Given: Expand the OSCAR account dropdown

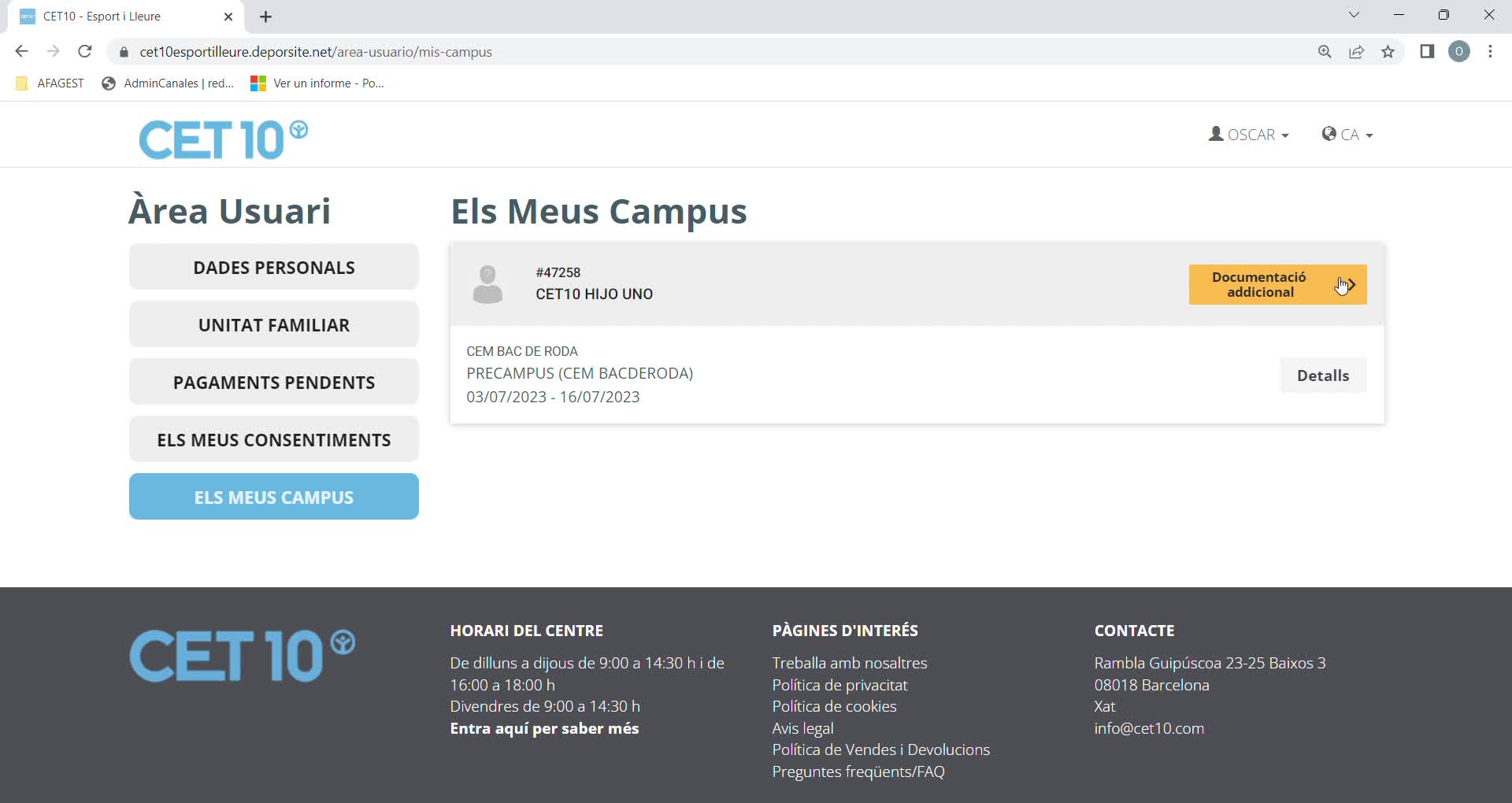Looking at the screenshot, I should tap(1252, 134).
